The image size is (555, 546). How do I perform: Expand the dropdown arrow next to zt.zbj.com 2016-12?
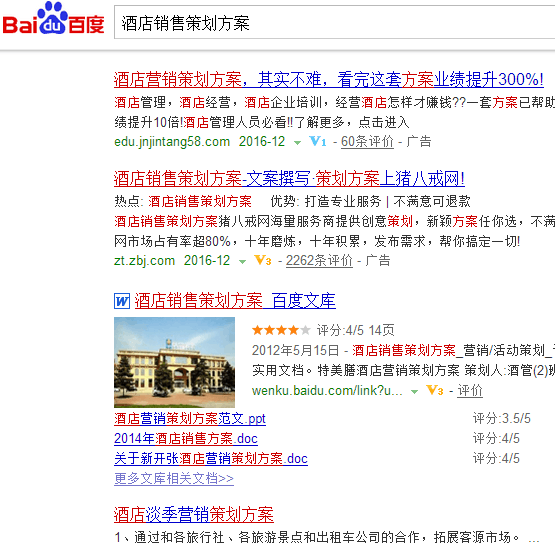(x=242, y=262)
